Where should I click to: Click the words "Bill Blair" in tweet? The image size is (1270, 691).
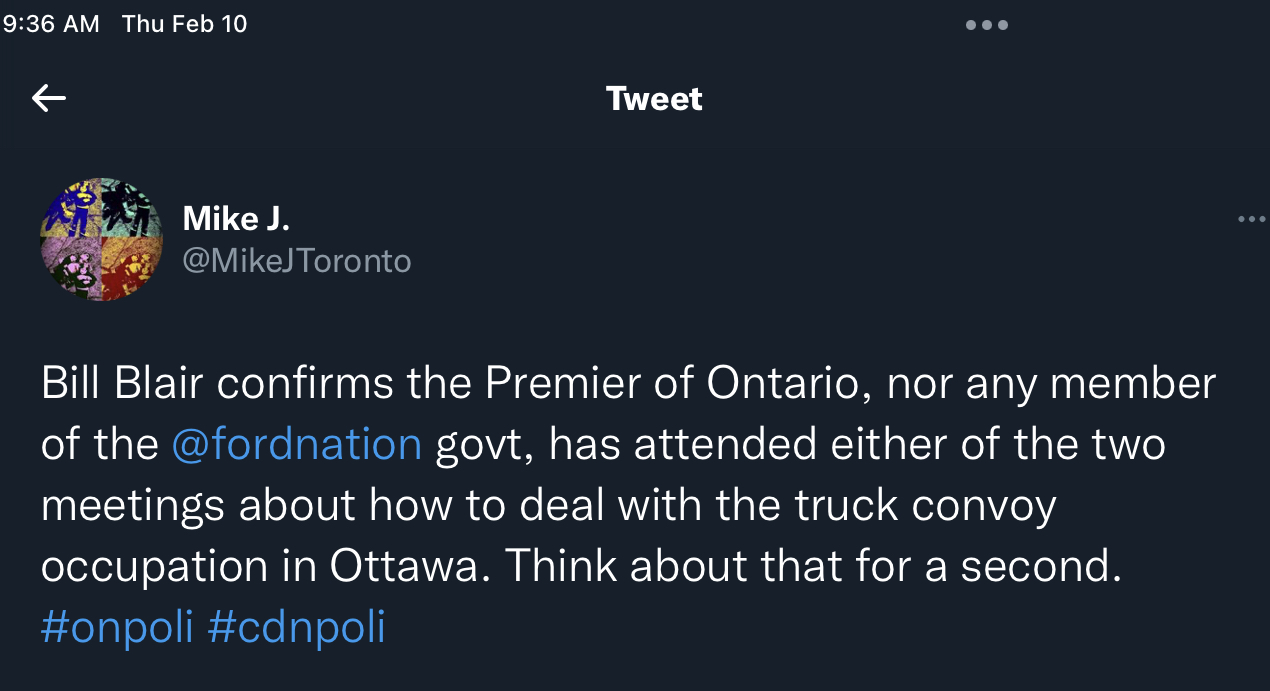pos(125,383)
